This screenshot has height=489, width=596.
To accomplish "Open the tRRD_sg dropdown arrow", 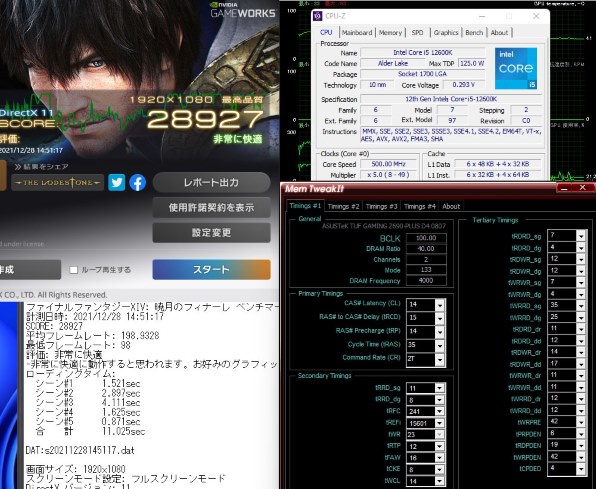I will [x=439, y=388].
